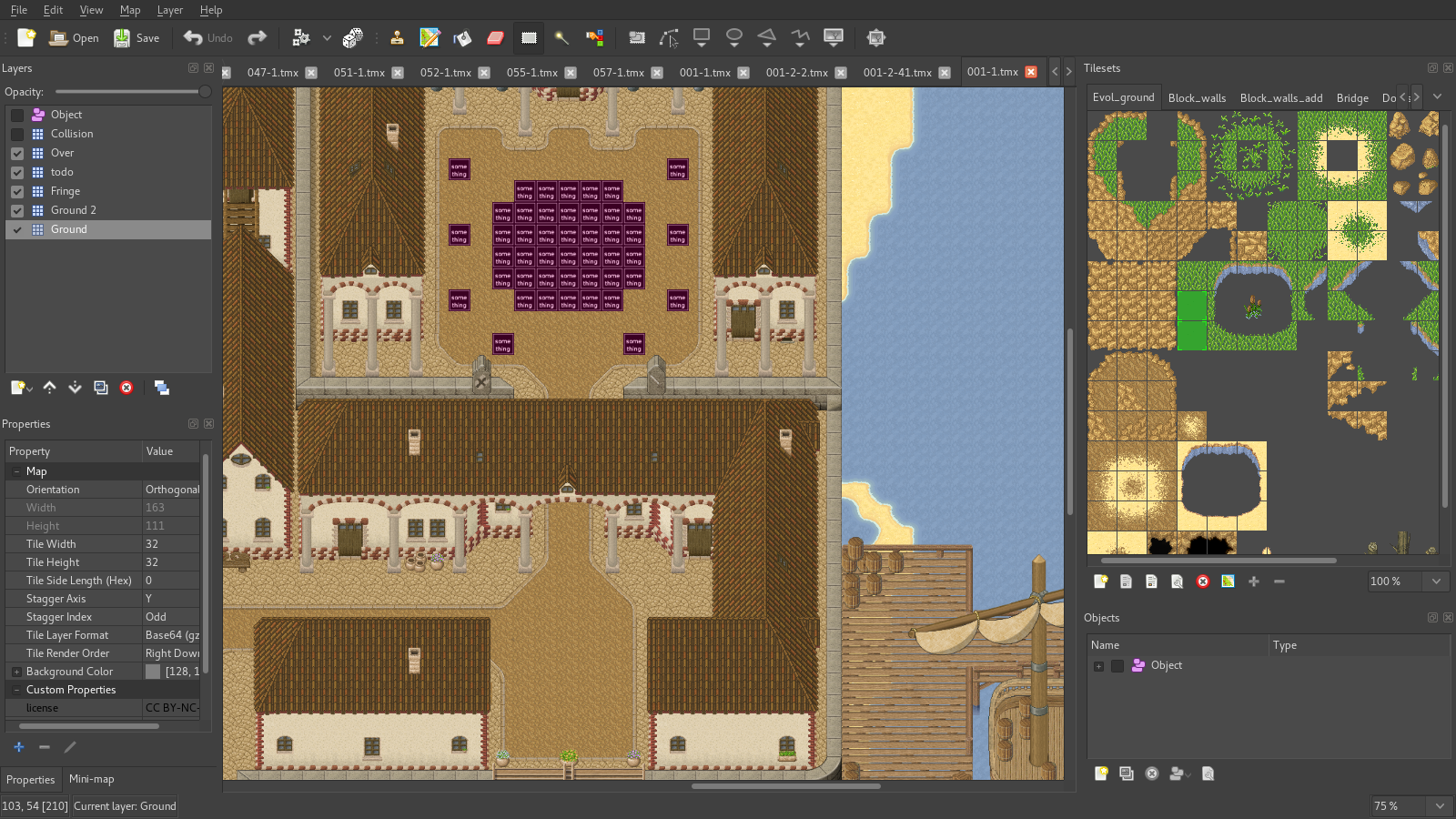Select the Insert Polygon tool
The image size is (1456, 819).
[767, 37]
